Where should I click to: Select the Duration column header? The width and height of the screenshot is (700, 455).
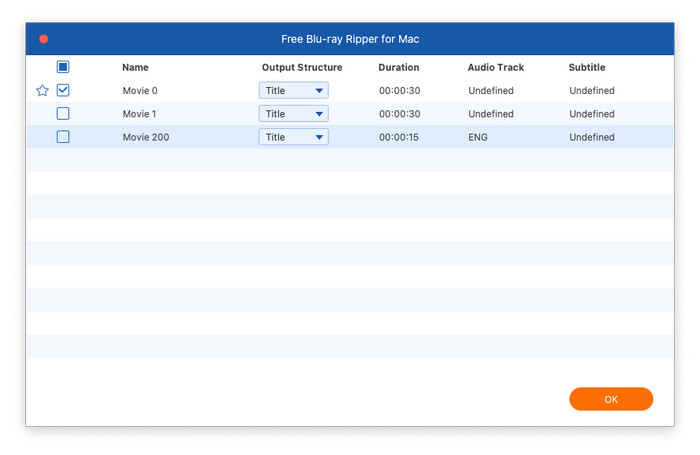click(x=398, y=68)
